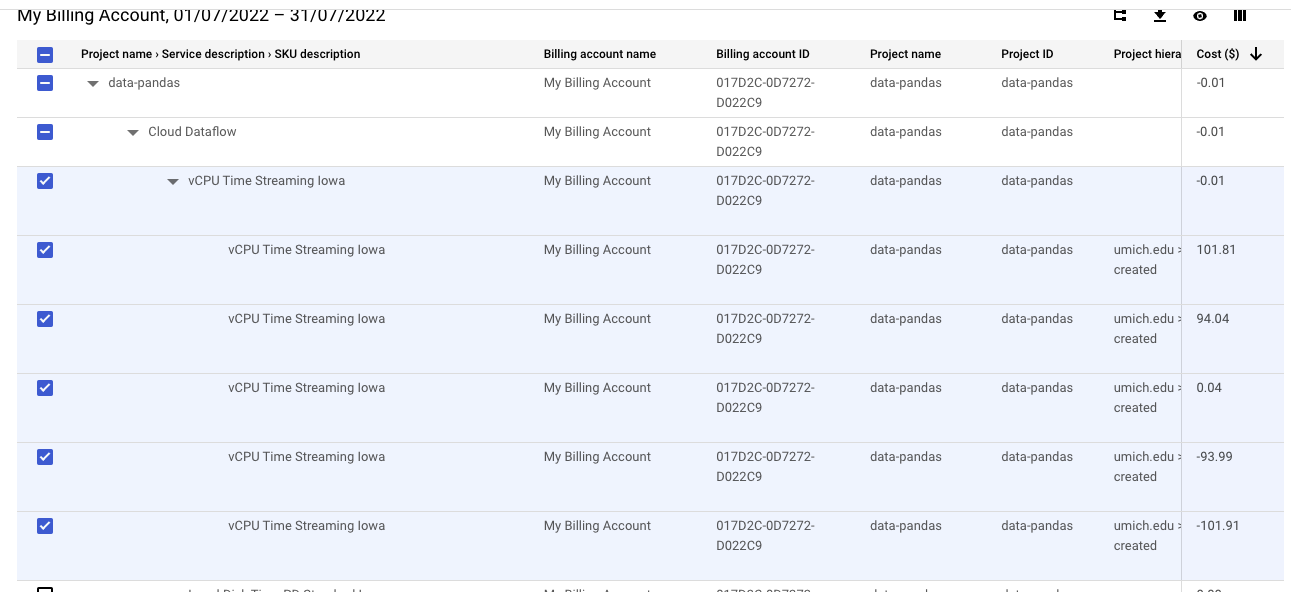Image resolution: width=1291 pixels, height=592 pixels.
Task: Uncheck the row with cost -93.99
Action: (45, 457)
